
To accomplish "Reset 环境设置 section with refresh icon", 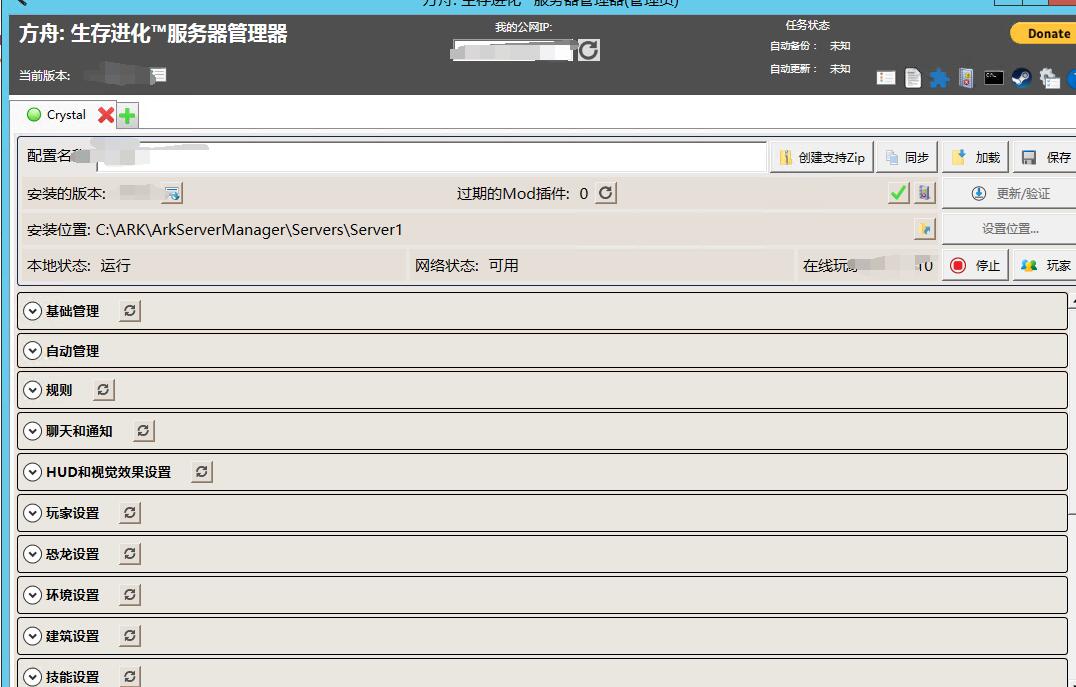I will (130, 595).
